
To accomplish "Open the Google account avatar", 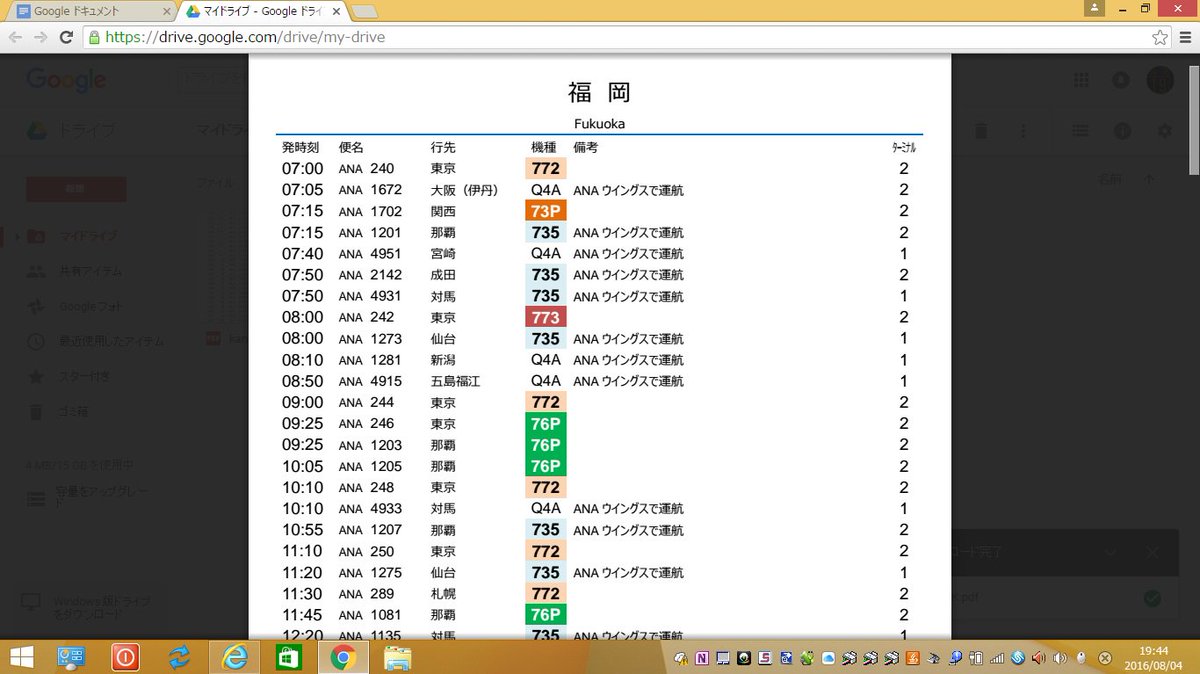I will pyautogui.click(x=1160, y=80).
